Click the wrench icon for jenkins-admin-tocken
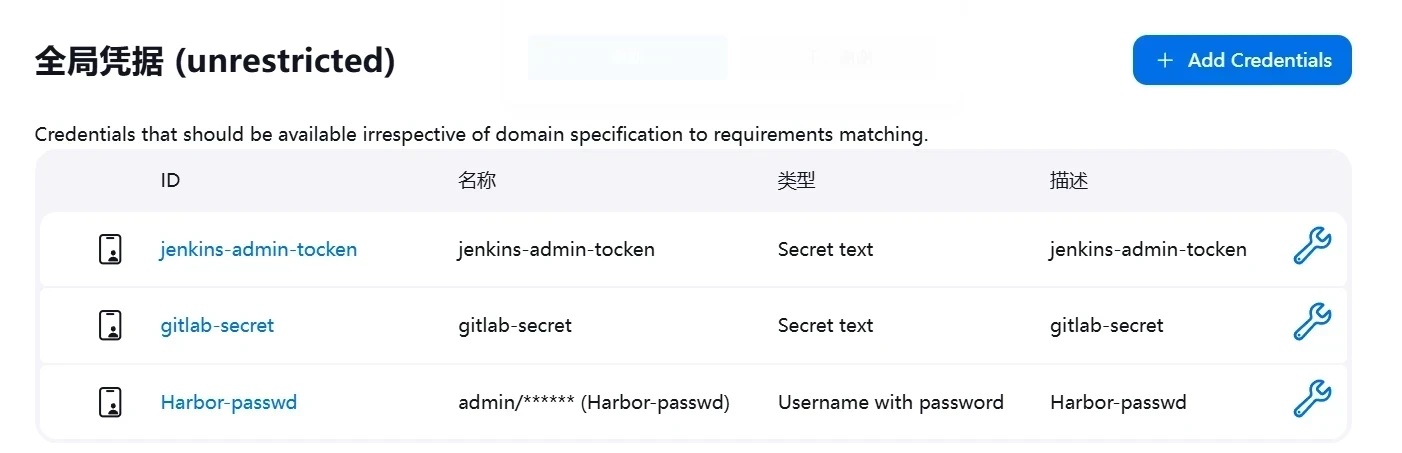This screenshot has height=453, width=1402. pyautogui.click(x=1311, y=246)
